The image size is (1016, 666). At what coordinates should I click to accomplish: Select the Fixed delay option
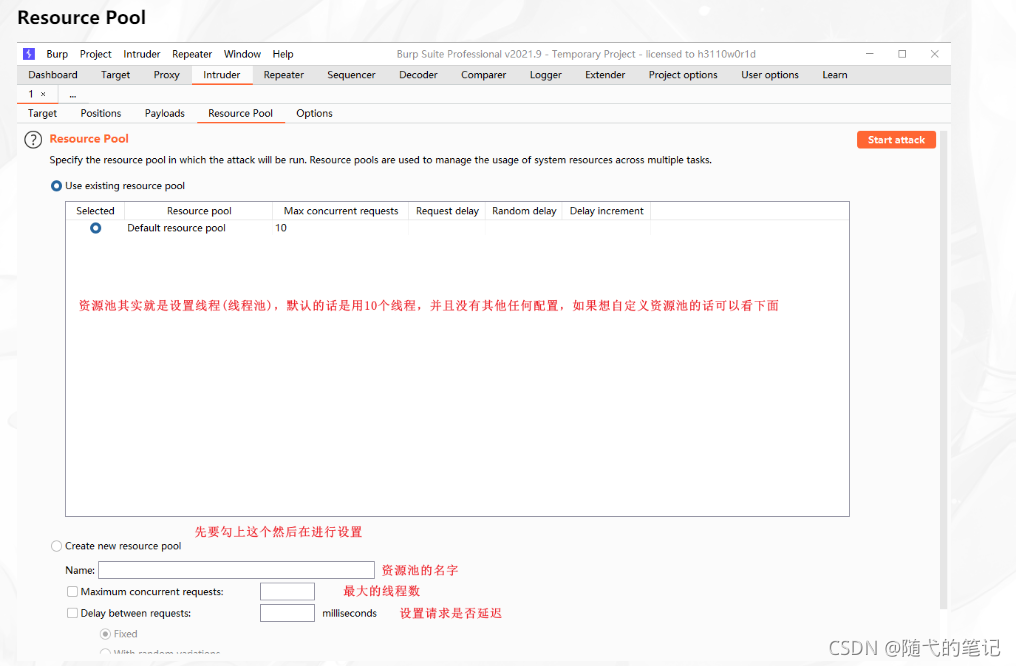[105, 634]
